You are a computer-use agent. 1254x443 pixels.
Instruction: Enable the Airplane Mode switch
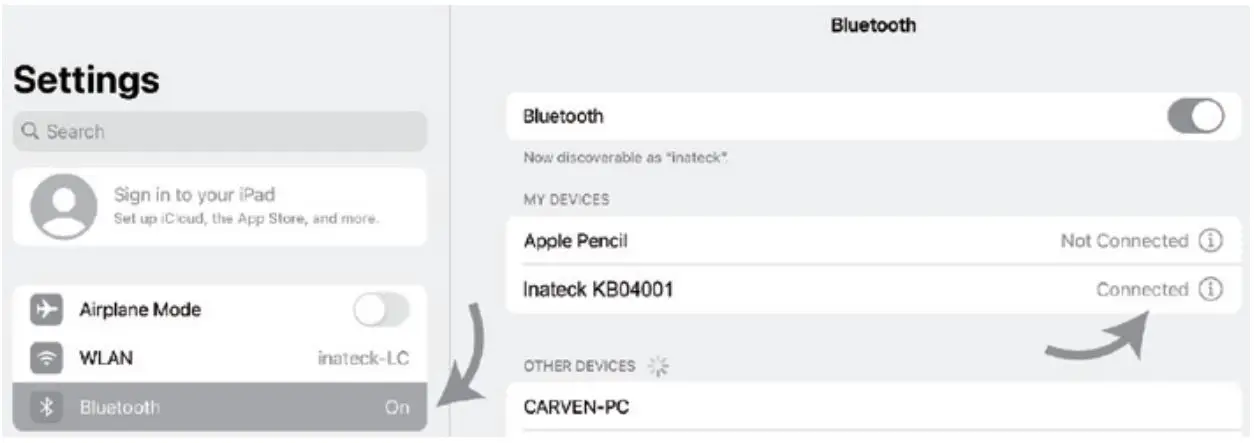coord(381,310)
